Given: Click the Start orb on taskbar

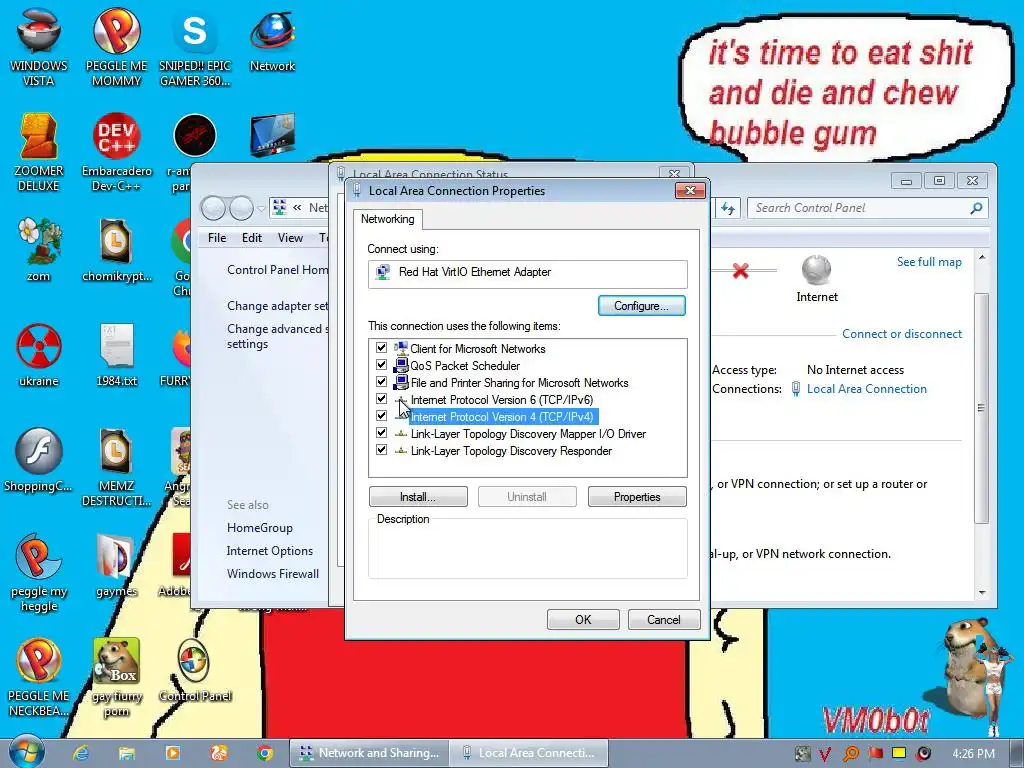Looking at the screenshot, I should coord(27,752).
